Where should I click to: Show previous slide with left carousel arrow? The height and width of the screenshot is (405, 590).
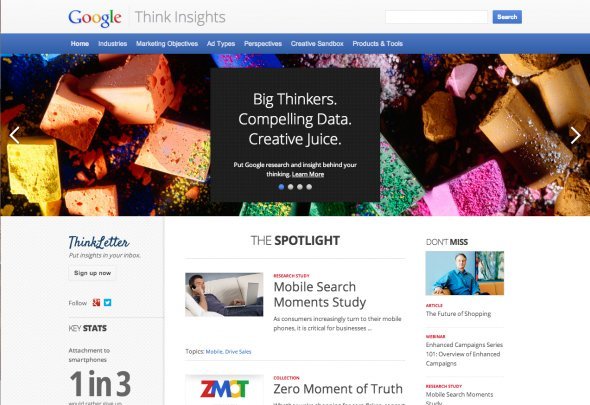[14, 135]
